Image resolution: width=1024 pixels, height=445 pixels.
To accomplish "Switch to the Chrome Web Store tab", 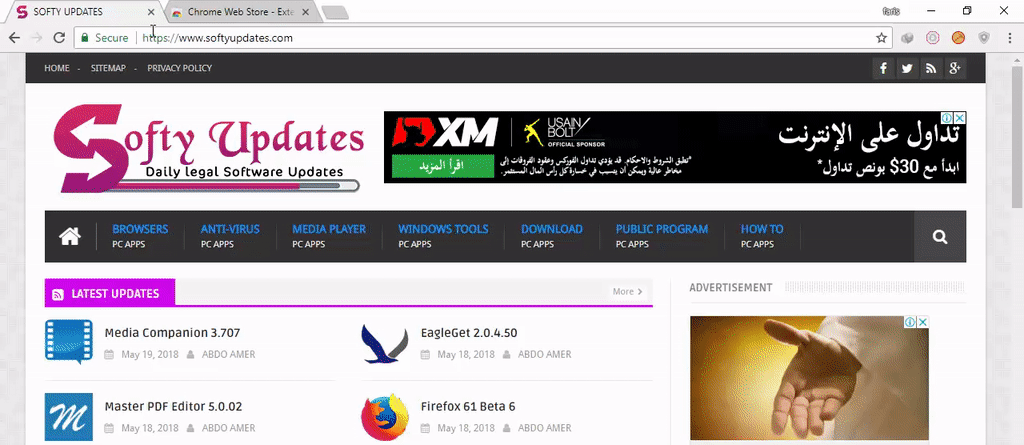I will (x=240, y=12).
